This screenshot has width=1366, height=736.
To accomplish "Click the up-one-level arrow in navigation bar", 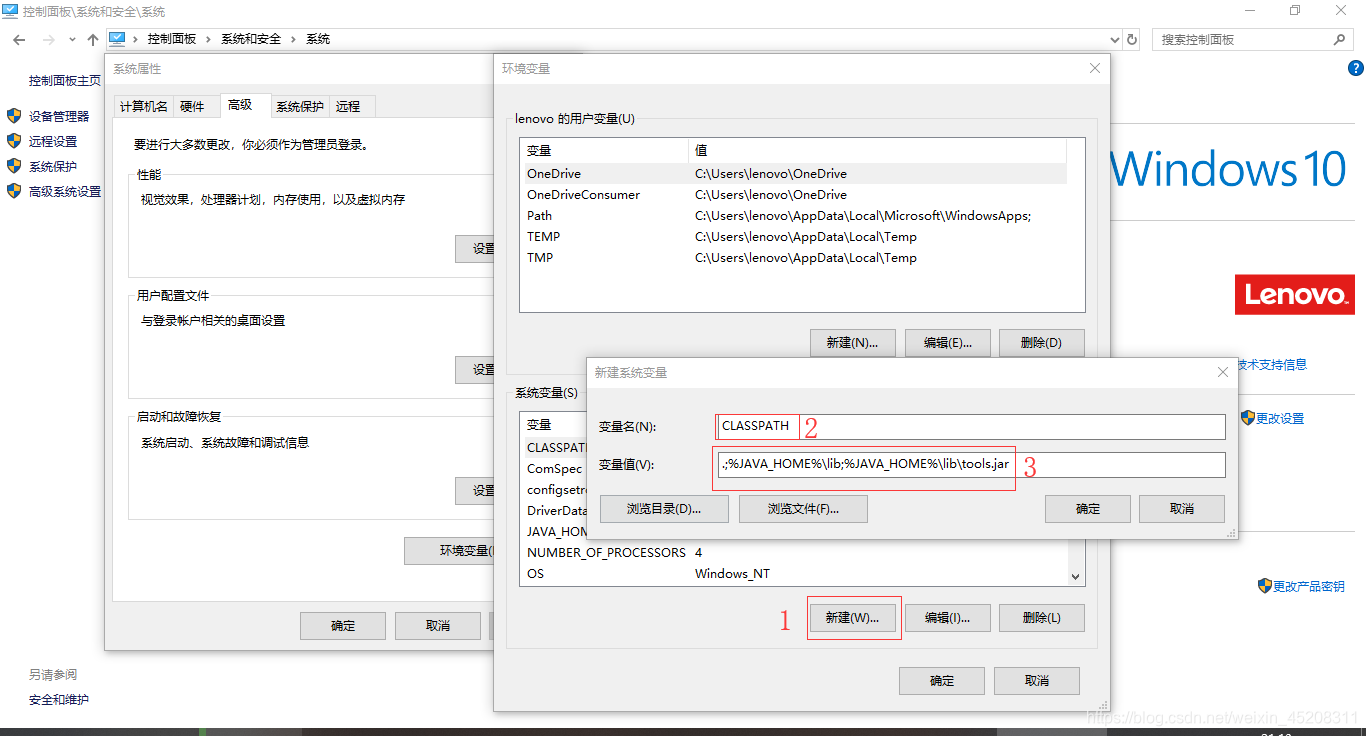I will click(x=93, y=39).
